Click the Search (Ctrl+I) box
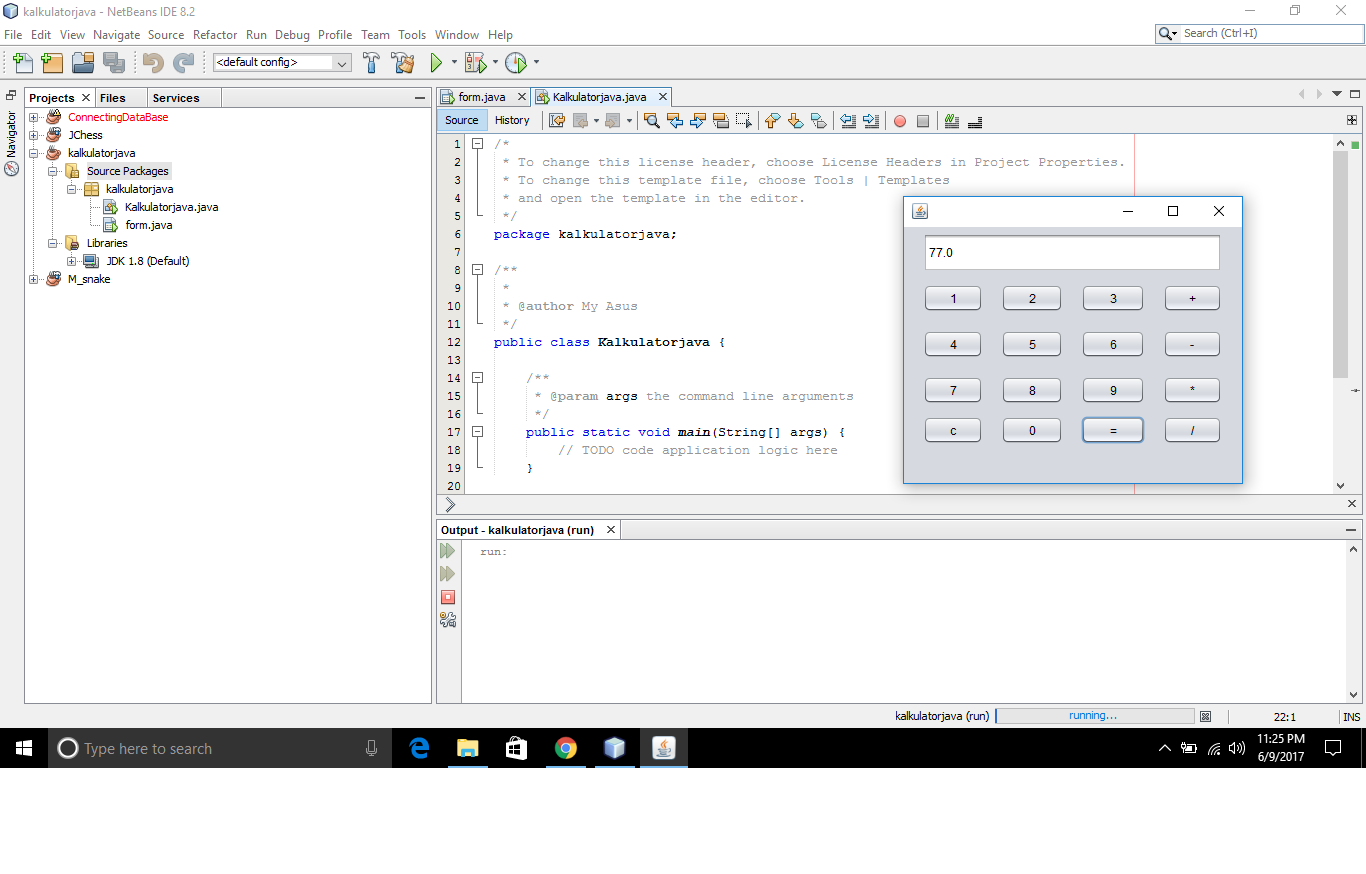Screen dimensions: 1366x874 pyautogui.click(x=1259, y=33)
